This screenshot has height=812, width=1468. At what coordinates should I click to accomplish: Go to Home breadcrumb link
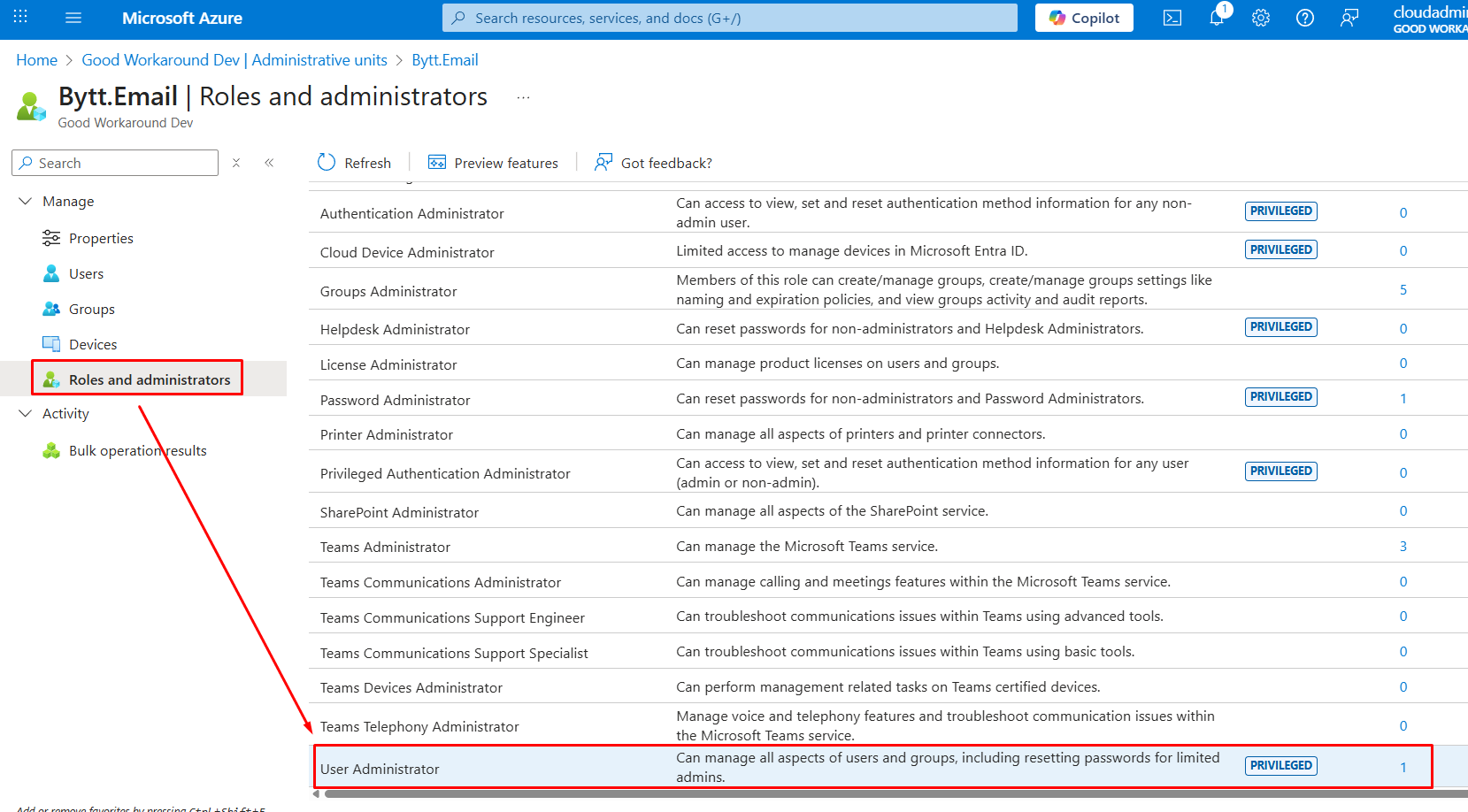[x=36, y=60]
